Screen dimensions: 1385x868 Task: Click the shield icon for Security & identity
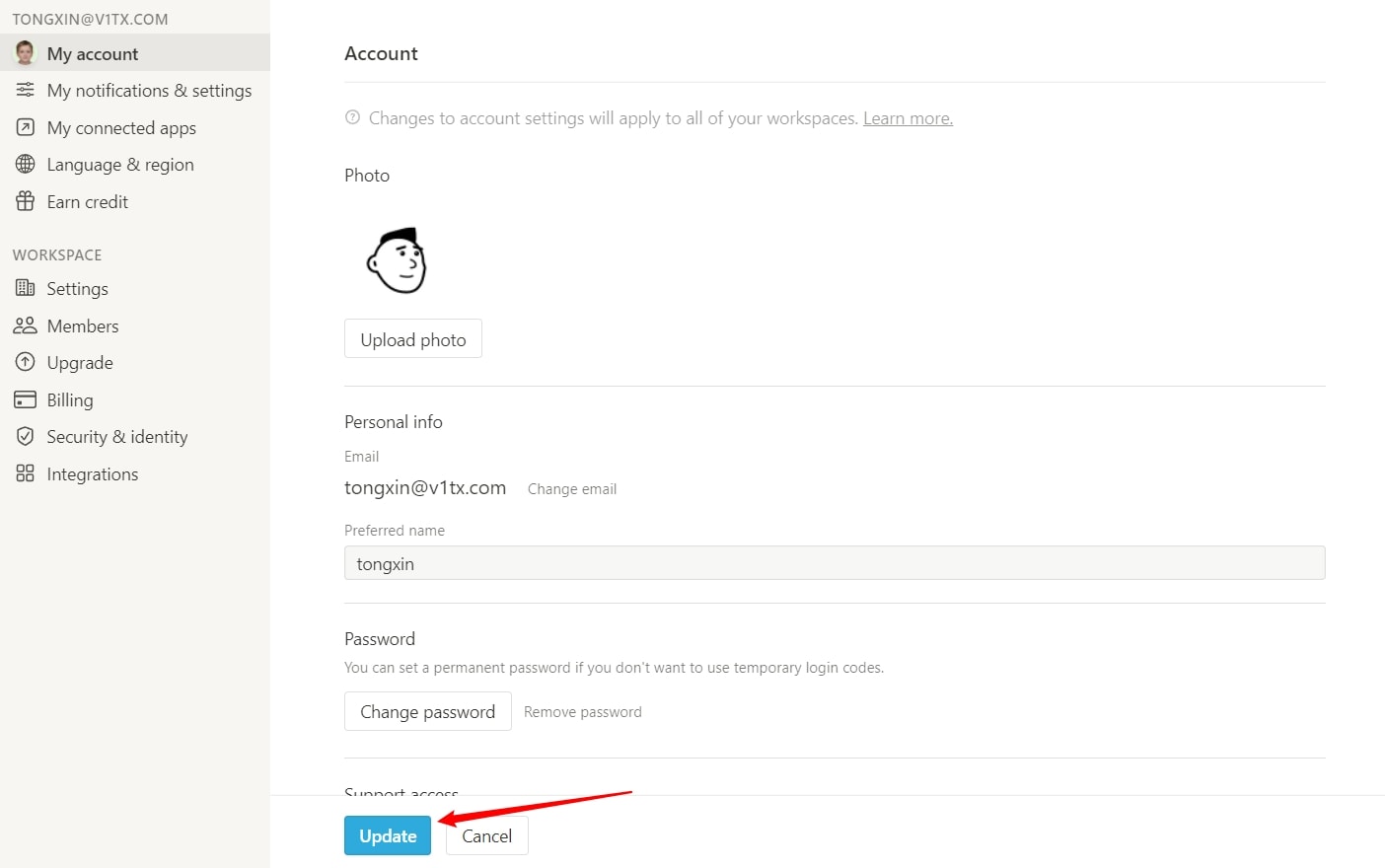coord(25,436)
